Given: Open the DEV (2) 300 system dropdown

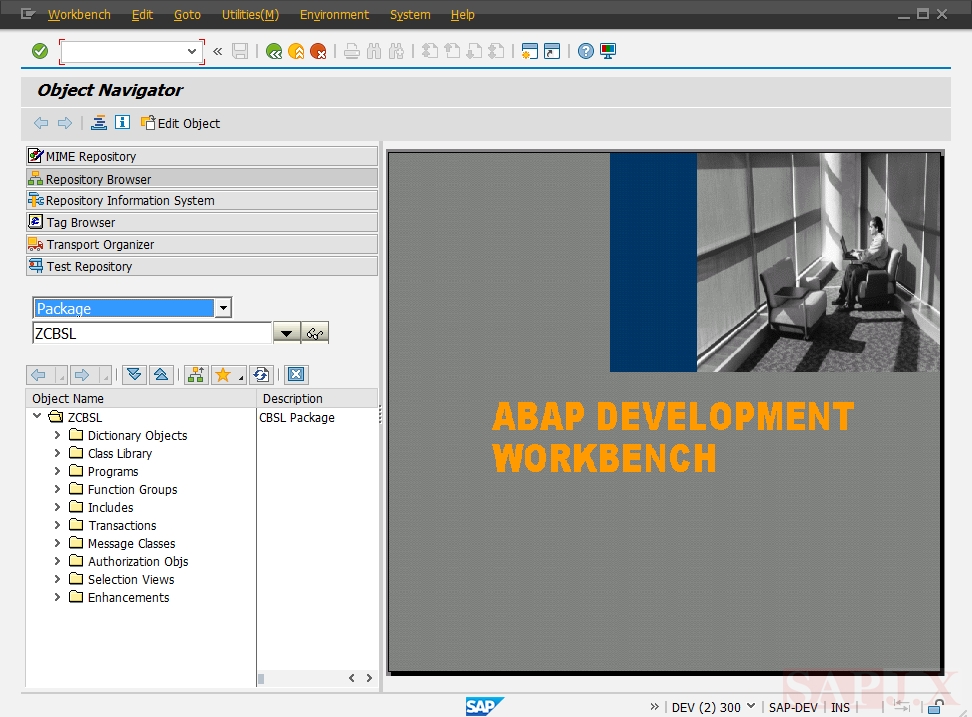Looking at the screenshot, I should point(751,706).
